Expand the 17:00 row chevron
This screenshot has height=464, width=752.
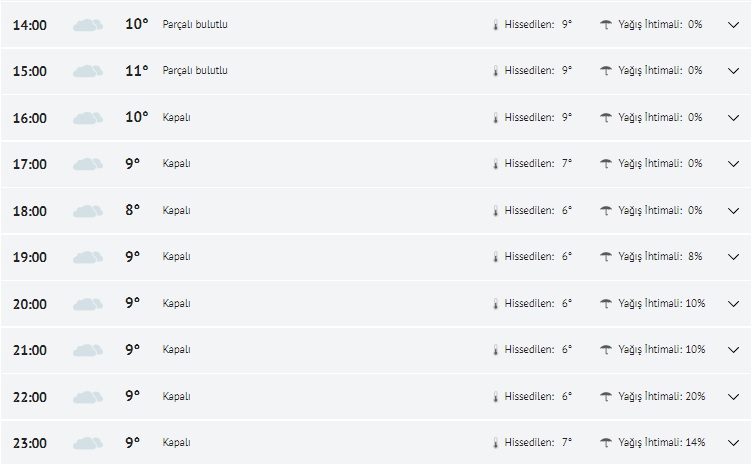[x=733, y=164]
